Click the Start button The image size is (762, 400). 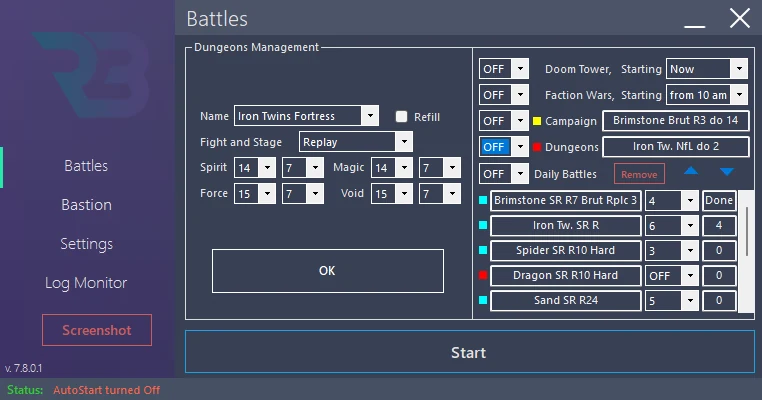469,352
